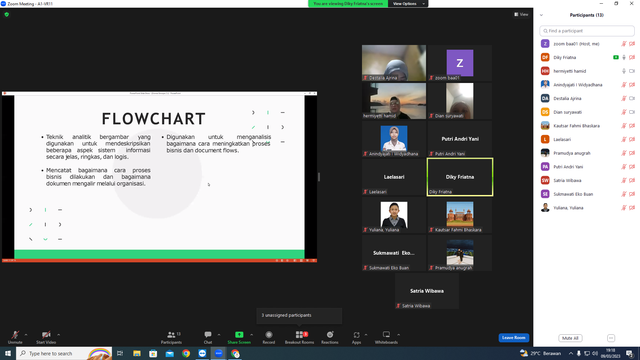Click the Record icon
This screenshot has height=360, width=640.
(x=269, y=335)
